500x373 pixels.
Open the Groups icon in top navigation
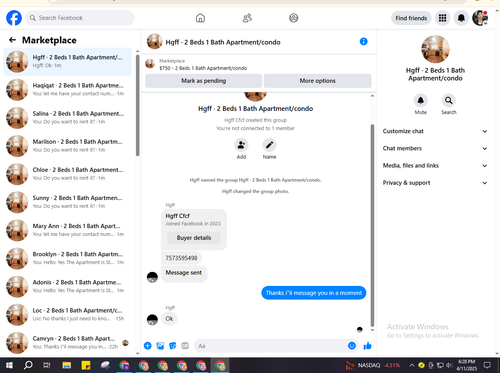294,18
